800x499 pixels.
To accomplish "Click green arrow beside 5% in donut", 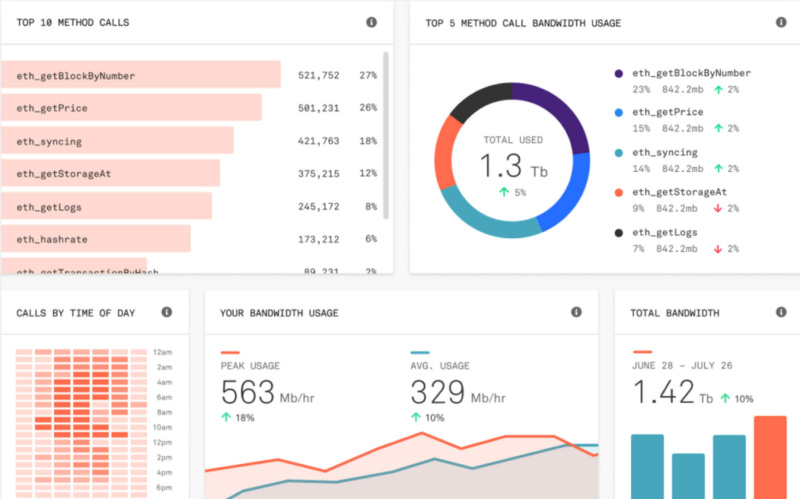I will (505, 192).
